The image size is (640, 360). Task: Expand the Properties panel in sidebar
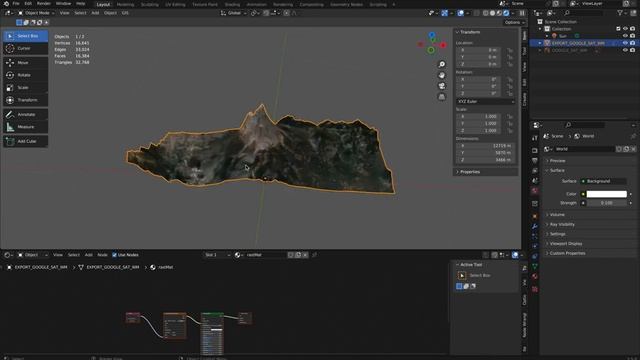tap(469, 172)
